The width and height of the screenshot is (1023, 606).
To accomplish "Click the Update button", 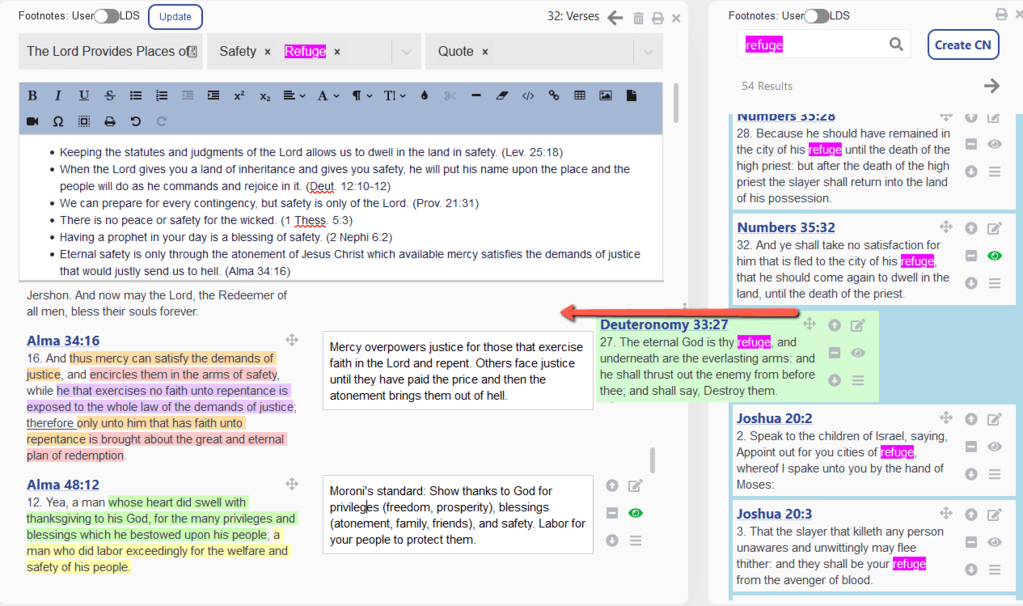I will [175, 17].
